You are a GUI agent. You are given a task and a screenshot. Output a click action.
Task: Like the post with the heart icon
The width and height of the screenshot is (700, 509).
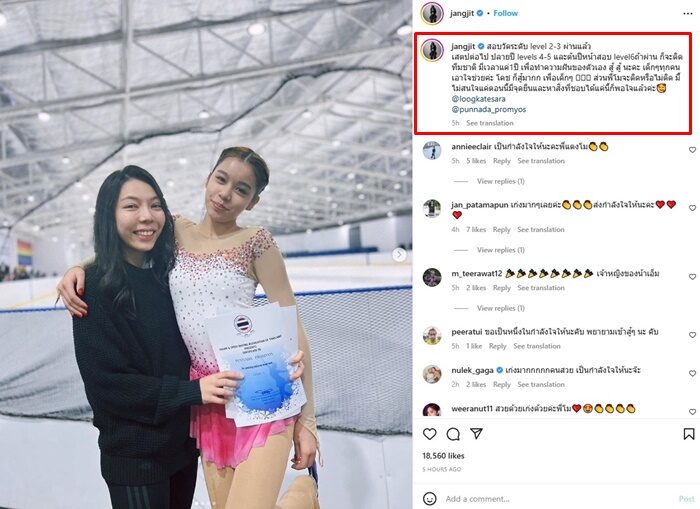(429, 434)
